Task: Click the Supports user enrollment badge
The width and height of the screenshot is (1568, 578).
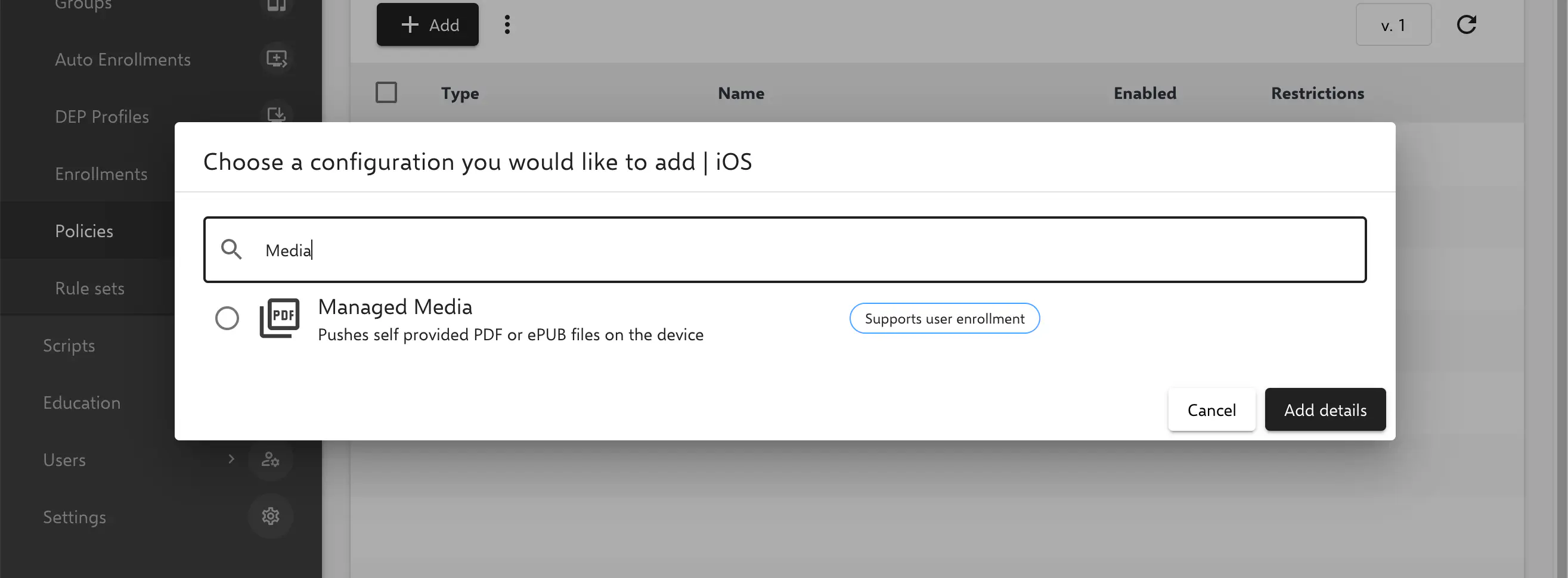Action: click(944, 319)
